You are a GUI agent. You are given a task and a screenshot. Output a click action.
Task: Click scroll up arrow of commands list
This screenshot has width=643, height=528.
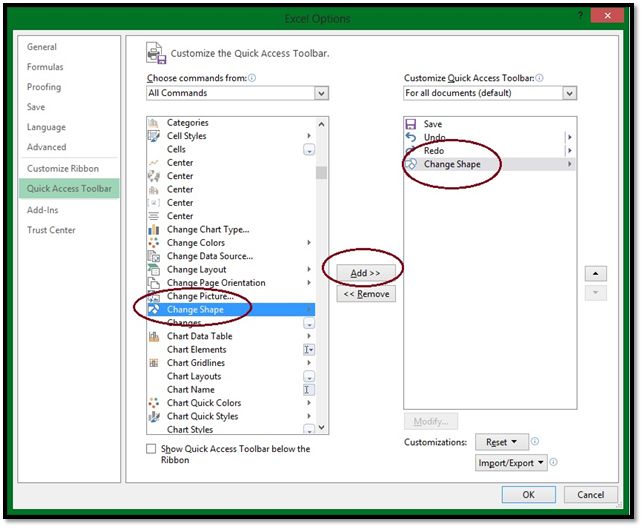[322, 124]
